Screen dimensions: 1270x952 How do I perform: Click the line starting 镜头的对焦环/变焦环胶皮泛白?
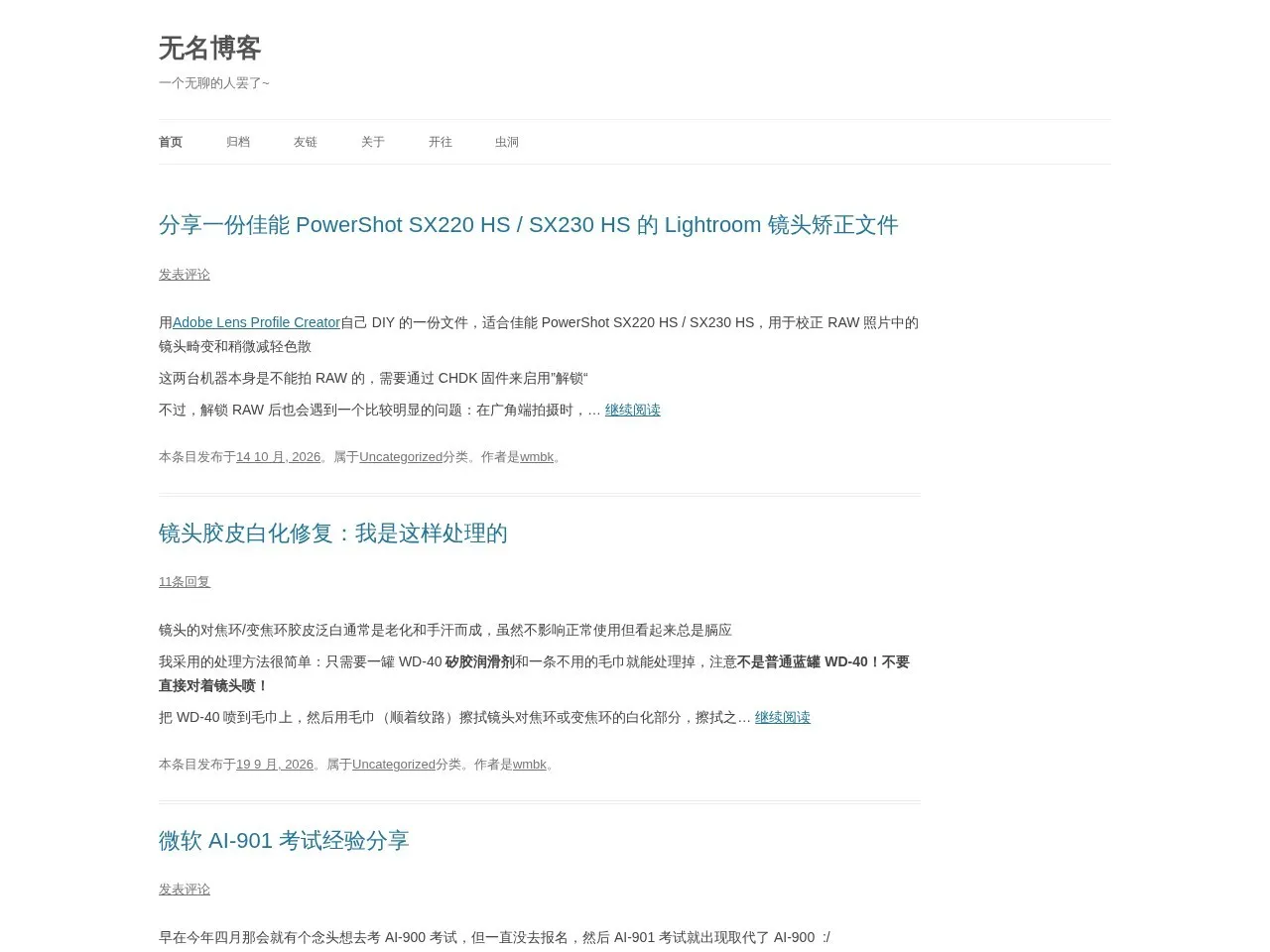click(x=445, y=630)
